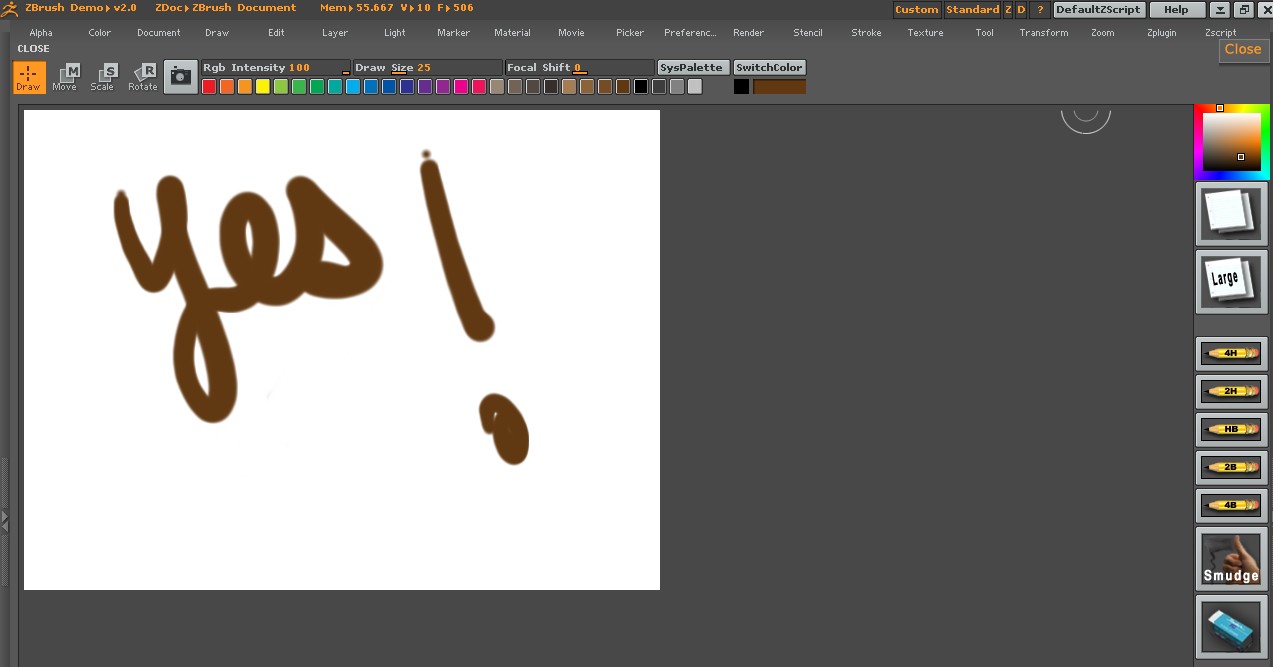Viewport: 1273px width, 667px height.
Task: Toggle the Custom interface layout
Action: (916, 10)
